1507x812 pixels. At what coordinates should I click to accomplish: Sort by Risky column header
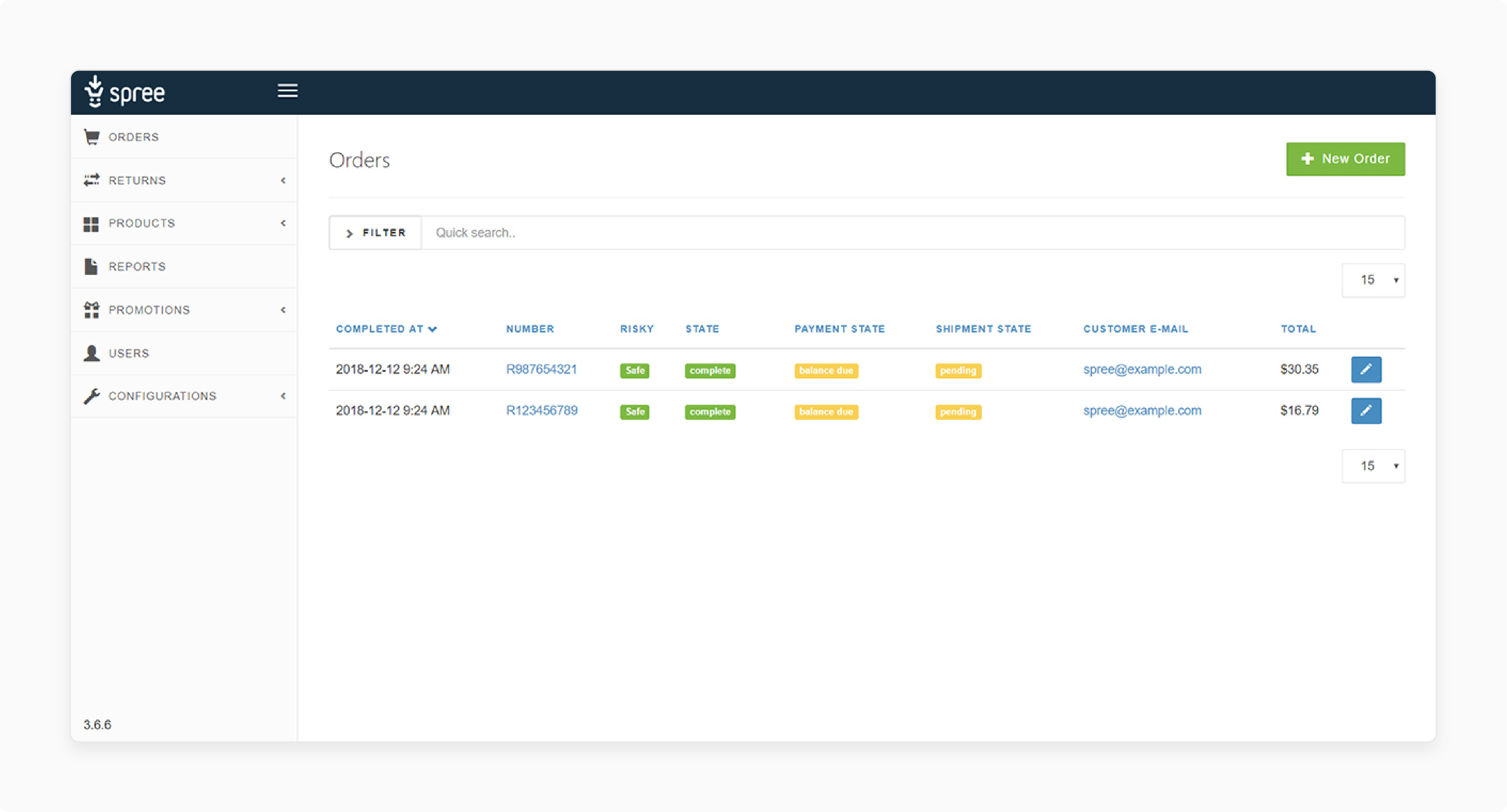pyautogui.click(x=637, y=329)
